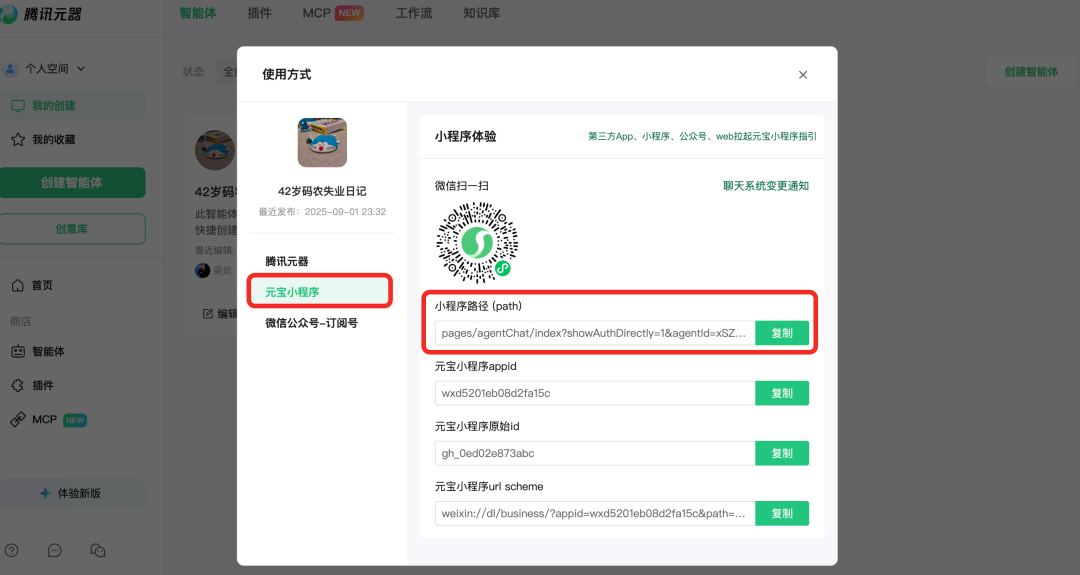Click the edit pencil icon on agent card
Screen dimensions: 1080x575
click(207, 314)
